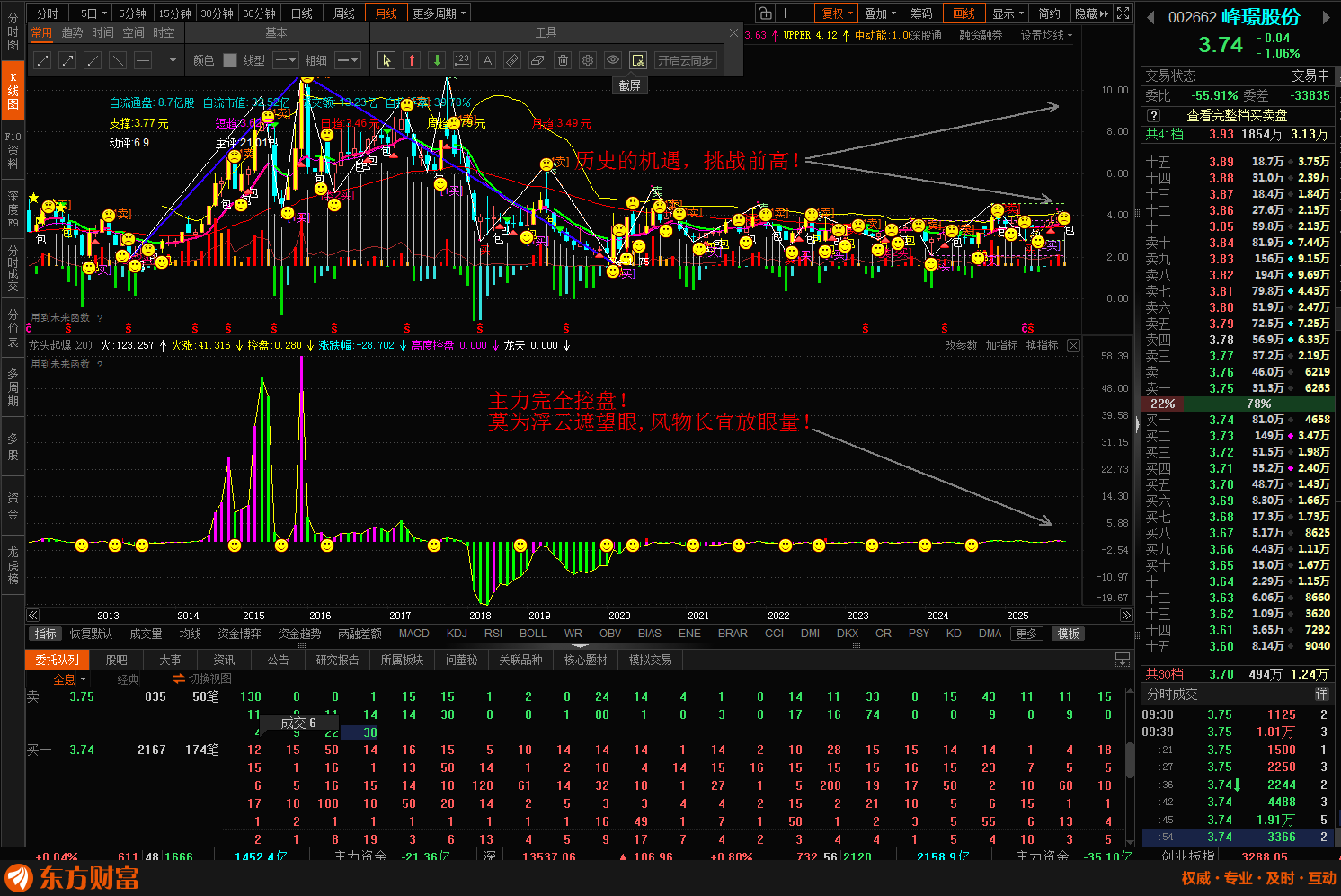The width and height of the screenshot is (1341, 896).
Task: Pick the text annotation 'A' tool
Action: click(487, 60)
